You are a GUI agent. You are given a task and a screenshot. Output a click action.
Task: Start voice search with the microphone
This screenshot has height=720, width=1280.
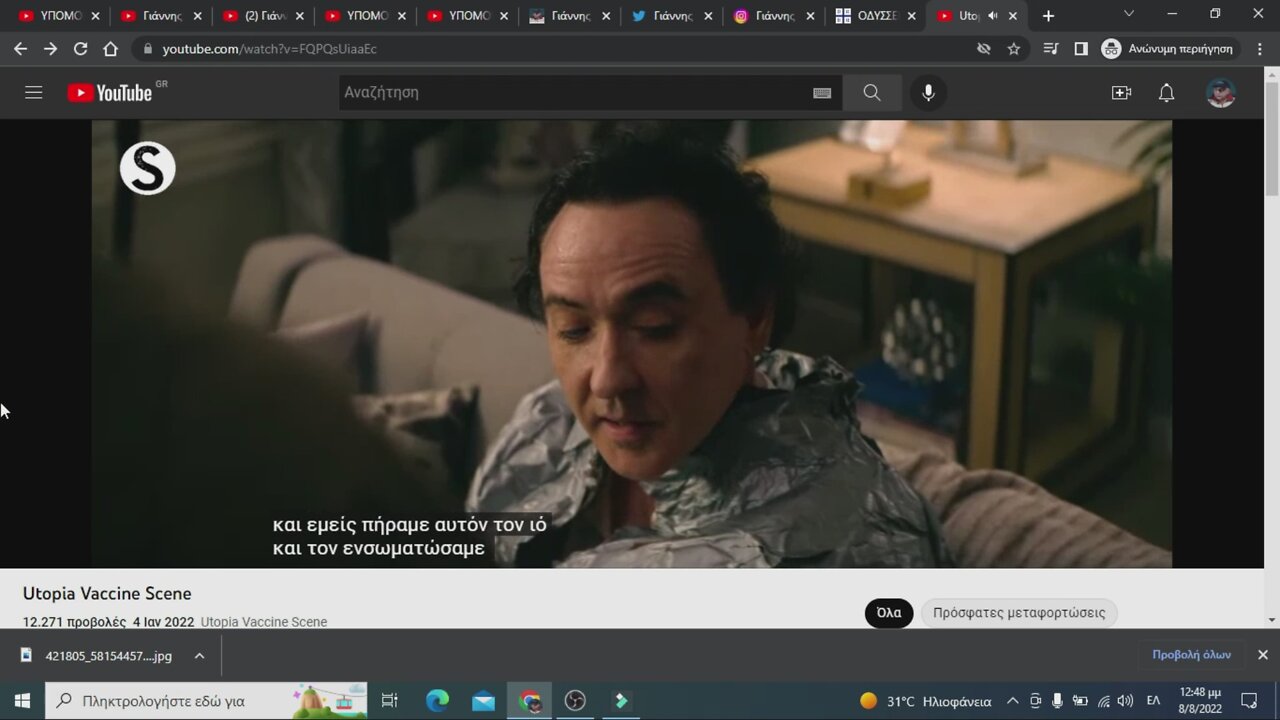[928, 93]
